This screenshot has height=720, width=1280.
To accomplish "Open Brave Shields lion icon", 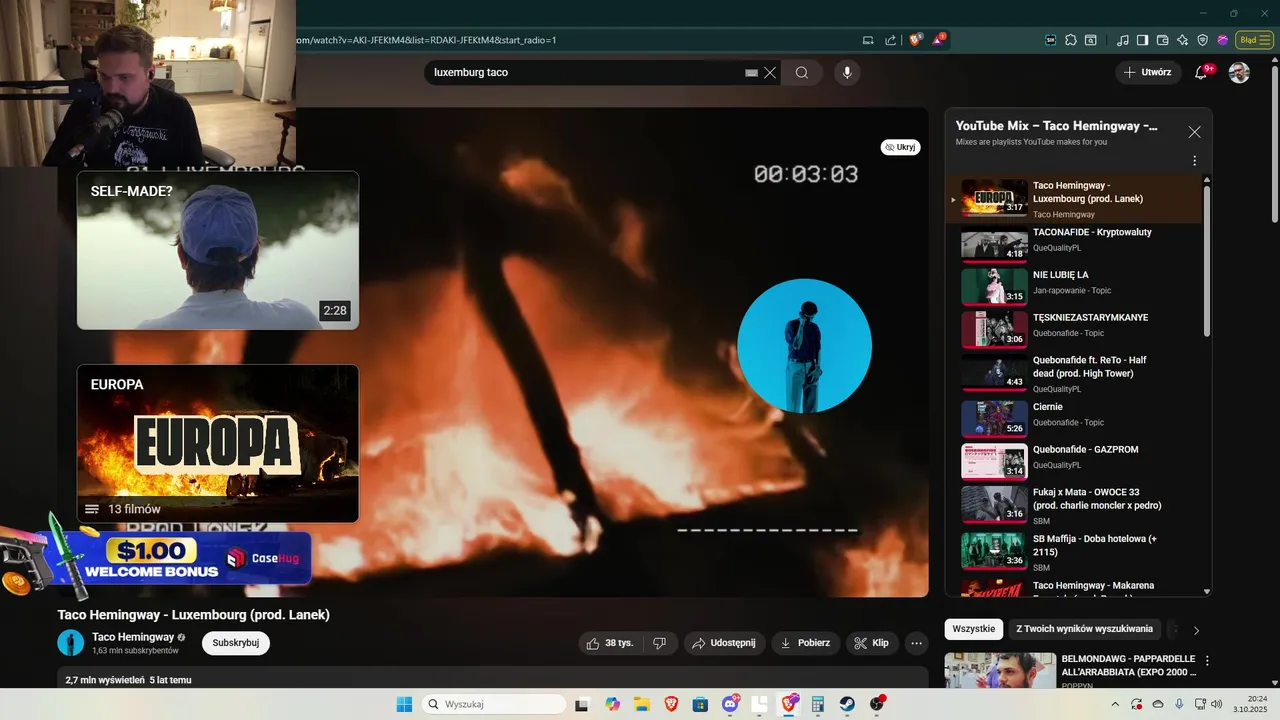I will (x=915, y=40).
